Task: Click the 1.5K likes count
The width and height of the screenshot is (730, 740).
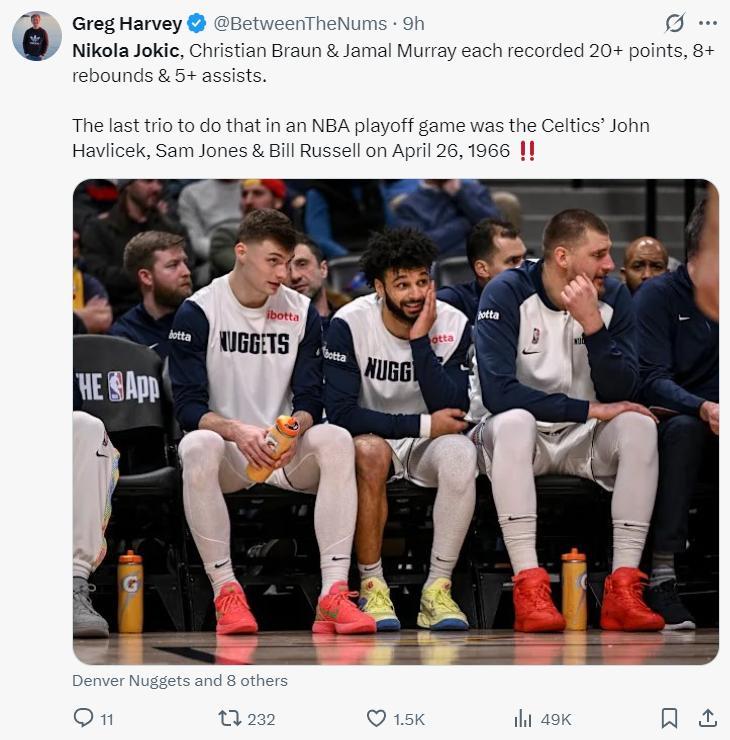Action: click(409, 719)
